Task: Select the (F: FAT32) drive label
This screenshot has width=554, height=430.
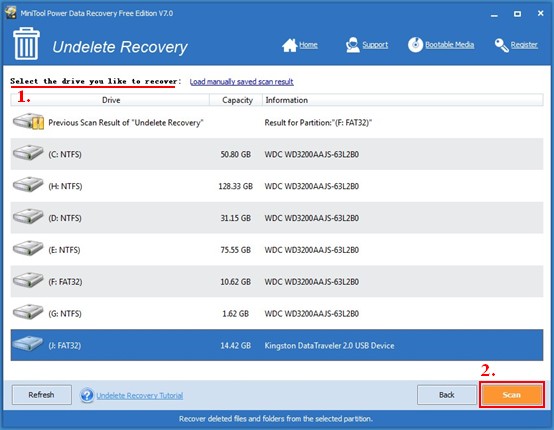Action: [65, 282]
